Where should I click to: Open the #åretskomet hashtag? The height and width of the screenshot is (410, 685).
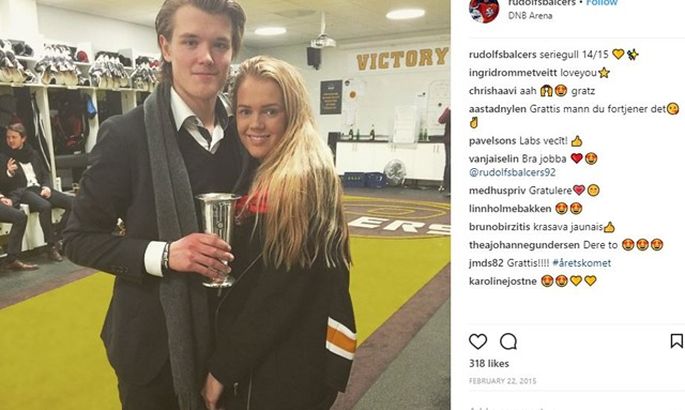point(581,263)
